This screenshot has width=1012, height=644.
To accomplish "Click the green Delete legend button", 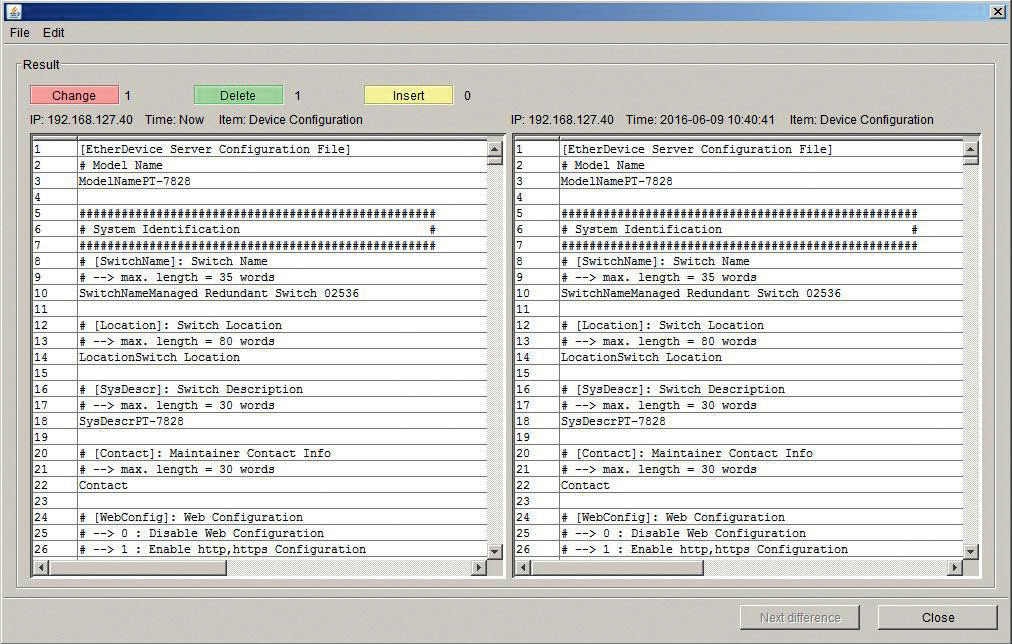I will coord(238,96).
